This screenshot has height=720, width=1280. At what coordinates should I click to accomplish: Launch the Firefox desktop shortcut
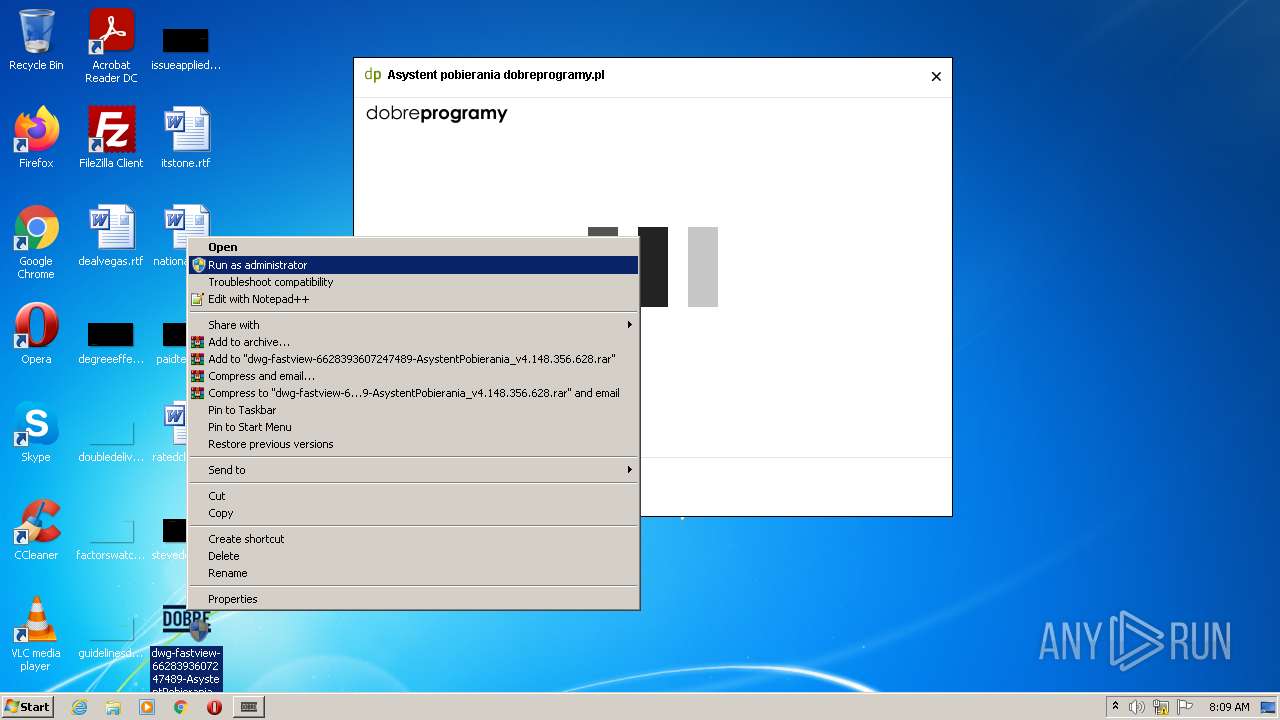(36, 138)
